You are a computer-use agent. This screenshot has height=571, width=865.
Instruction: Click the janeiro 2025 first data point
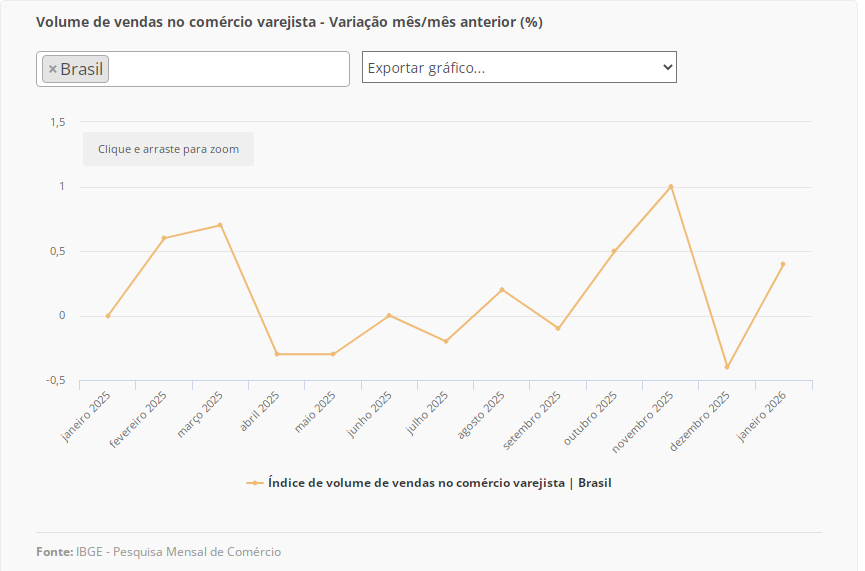click(108, 316)
